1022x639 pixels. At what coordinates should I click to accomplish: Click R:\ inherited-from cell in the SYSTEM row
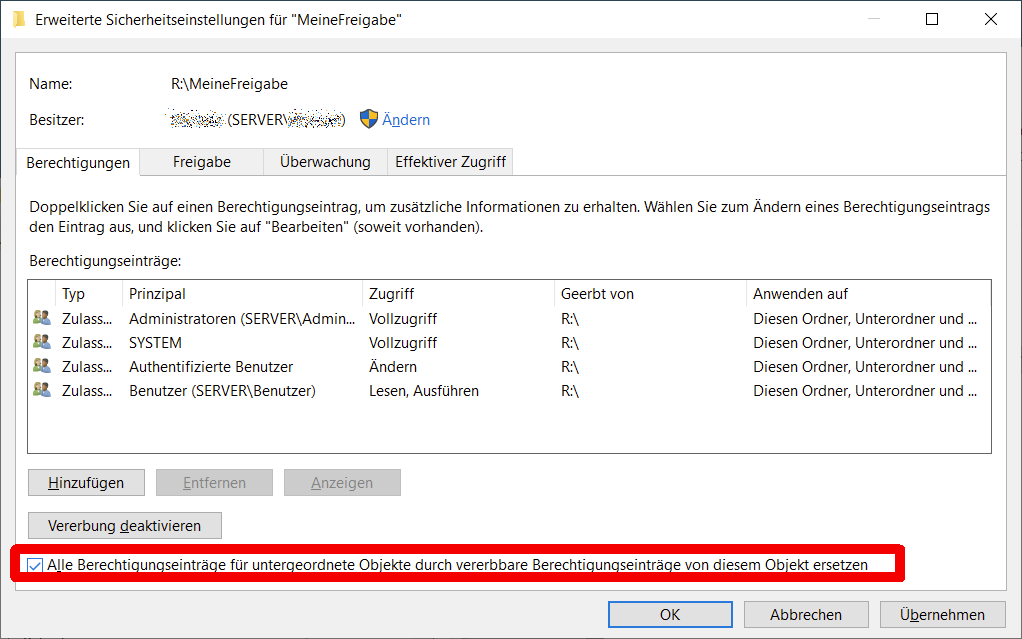(570, 343)
